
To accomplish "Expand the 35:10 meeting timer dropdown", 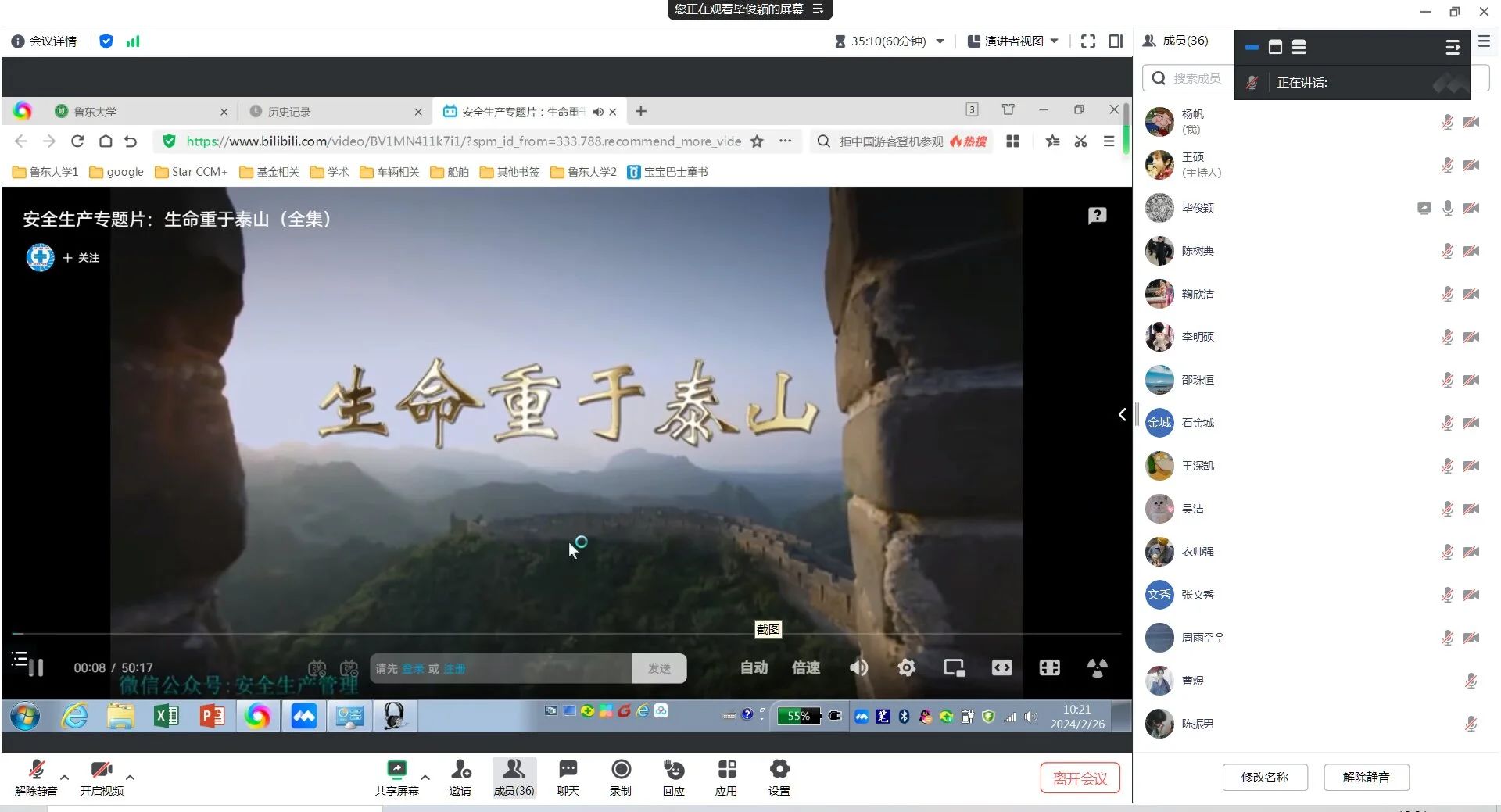I will [940, 41].
